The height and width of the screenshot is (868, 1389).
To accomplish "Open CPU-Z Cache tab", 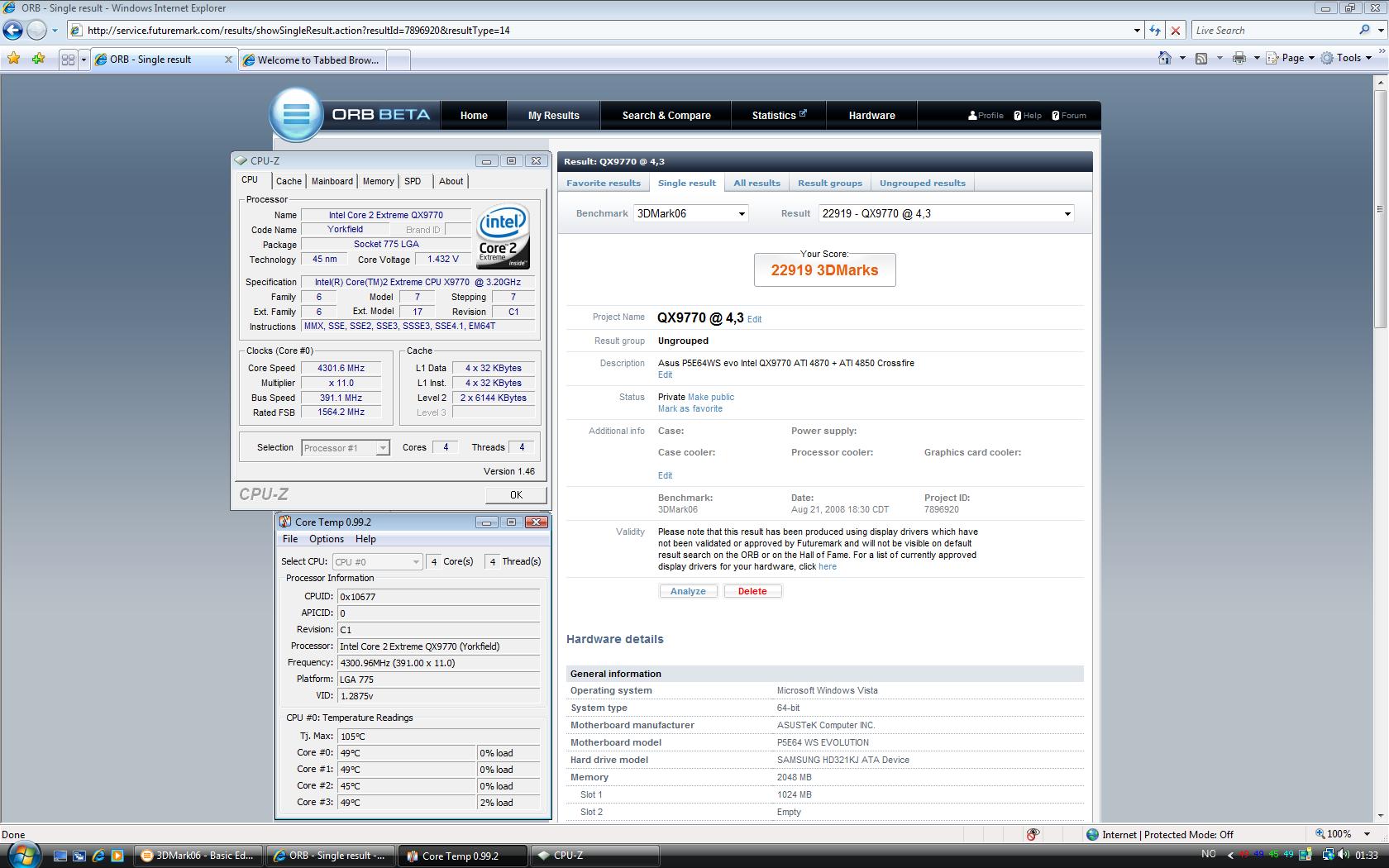I will point(289,181).
